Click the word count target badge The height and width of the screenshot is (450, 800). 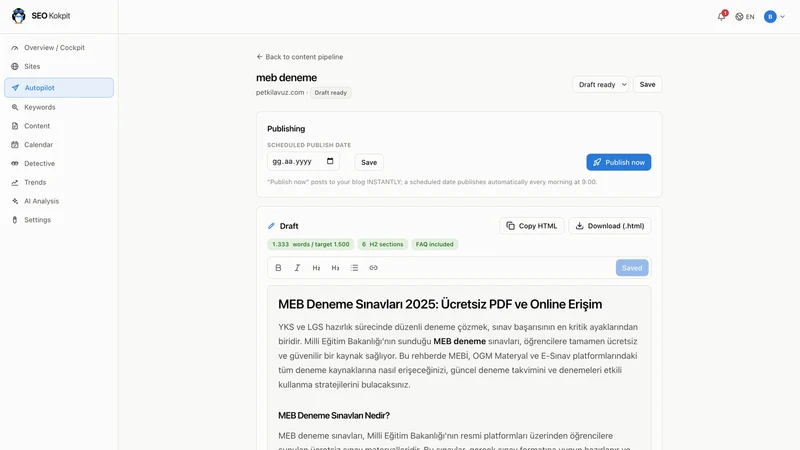pos(311,244)
